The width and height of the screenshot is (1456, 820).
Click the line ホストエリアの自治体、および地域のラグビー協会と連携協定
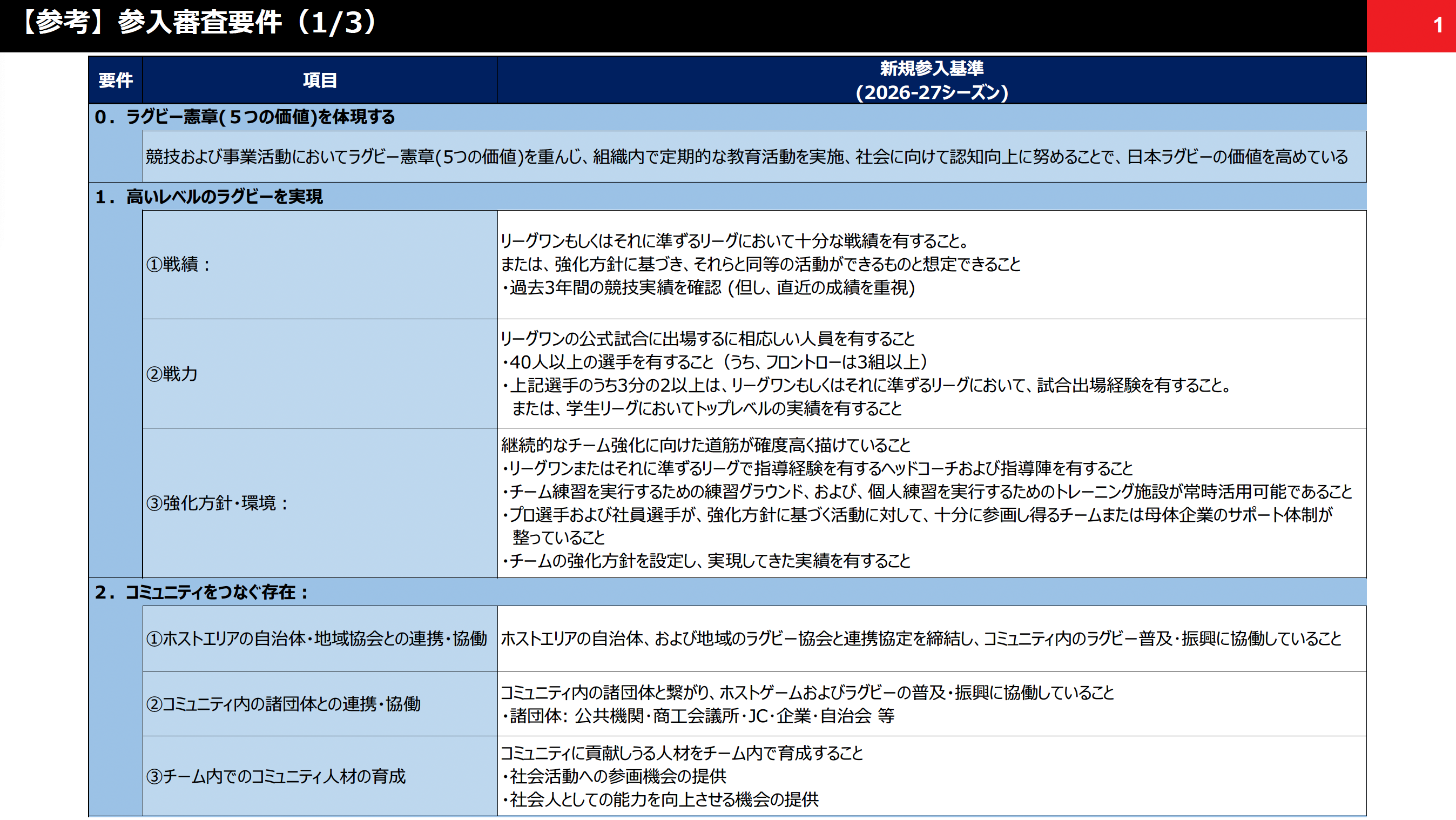(x=921, y=638)
